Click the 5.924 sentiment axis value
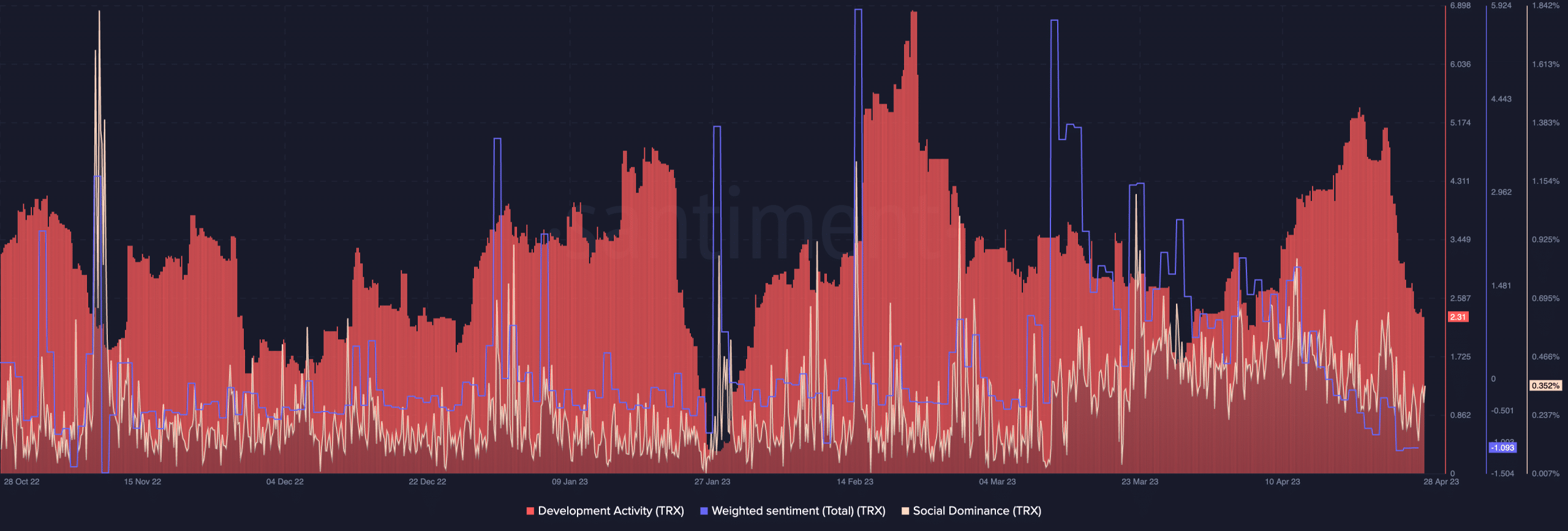Screen dimensions: 1568x531 (x=1501, y=6)
